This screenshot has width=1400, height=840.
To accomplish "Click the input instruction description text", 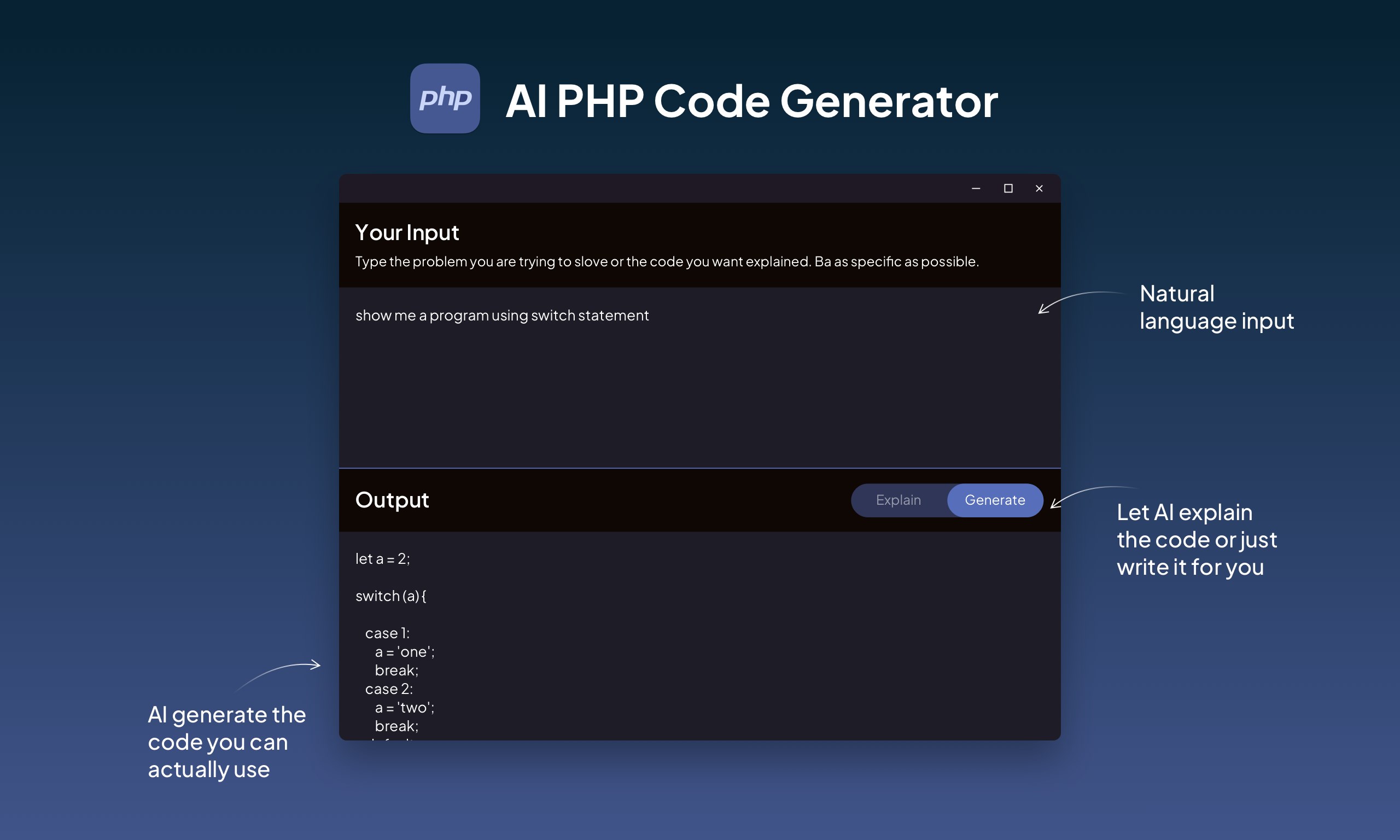I will [667, 261].
